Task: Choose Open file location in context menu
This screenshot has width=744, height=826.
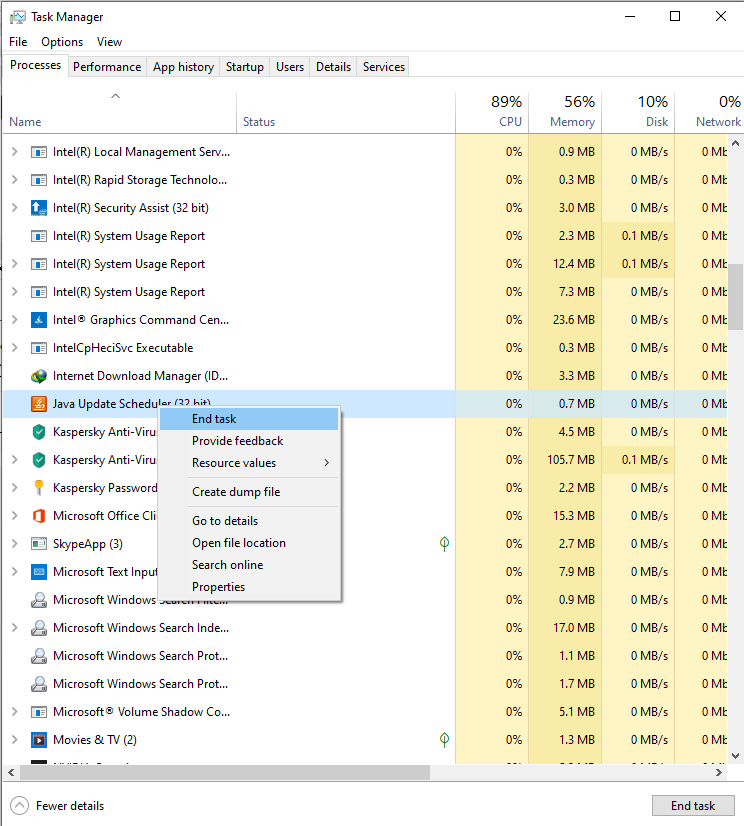Action: click(249, 543)
